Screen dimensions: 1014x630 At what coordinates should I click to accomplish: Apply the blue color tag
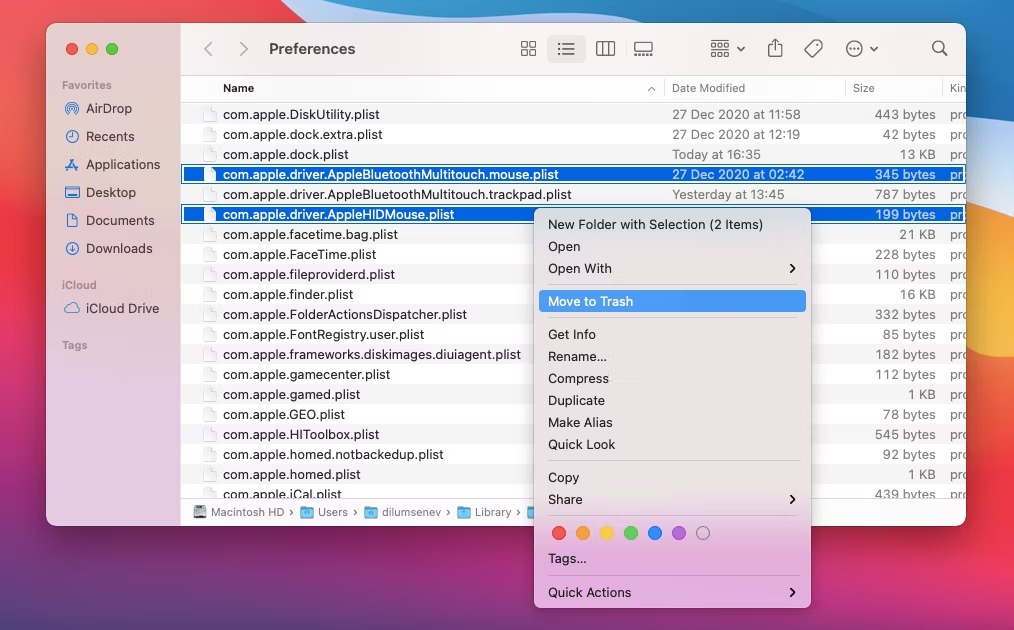tap(655, 533)
